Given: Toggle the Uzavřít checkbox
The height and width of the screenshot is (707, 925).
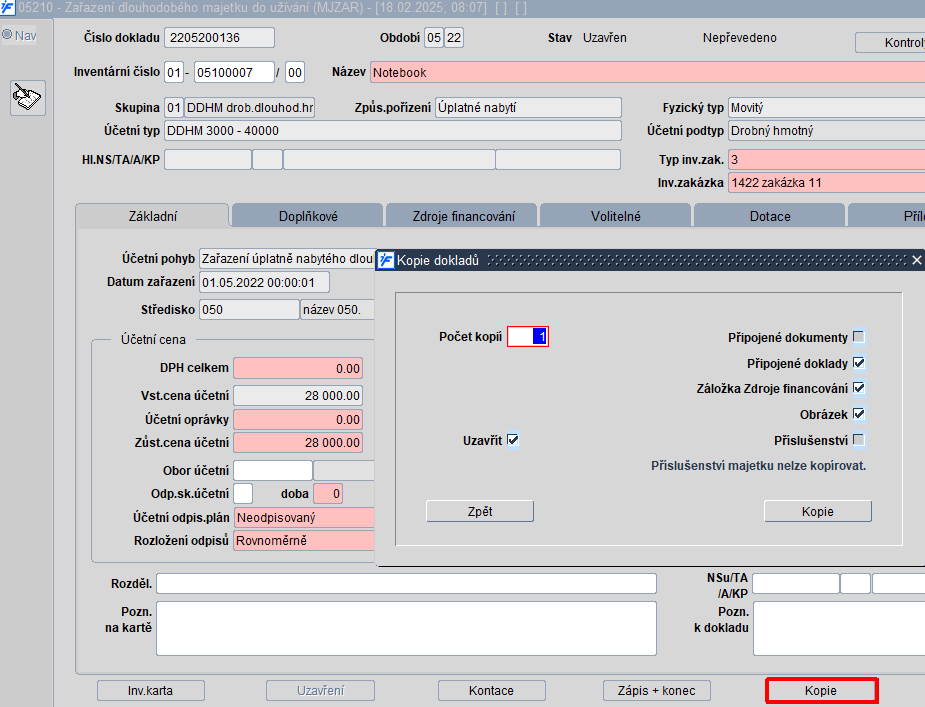Looking at the screenshot, I should pos(513,440).
